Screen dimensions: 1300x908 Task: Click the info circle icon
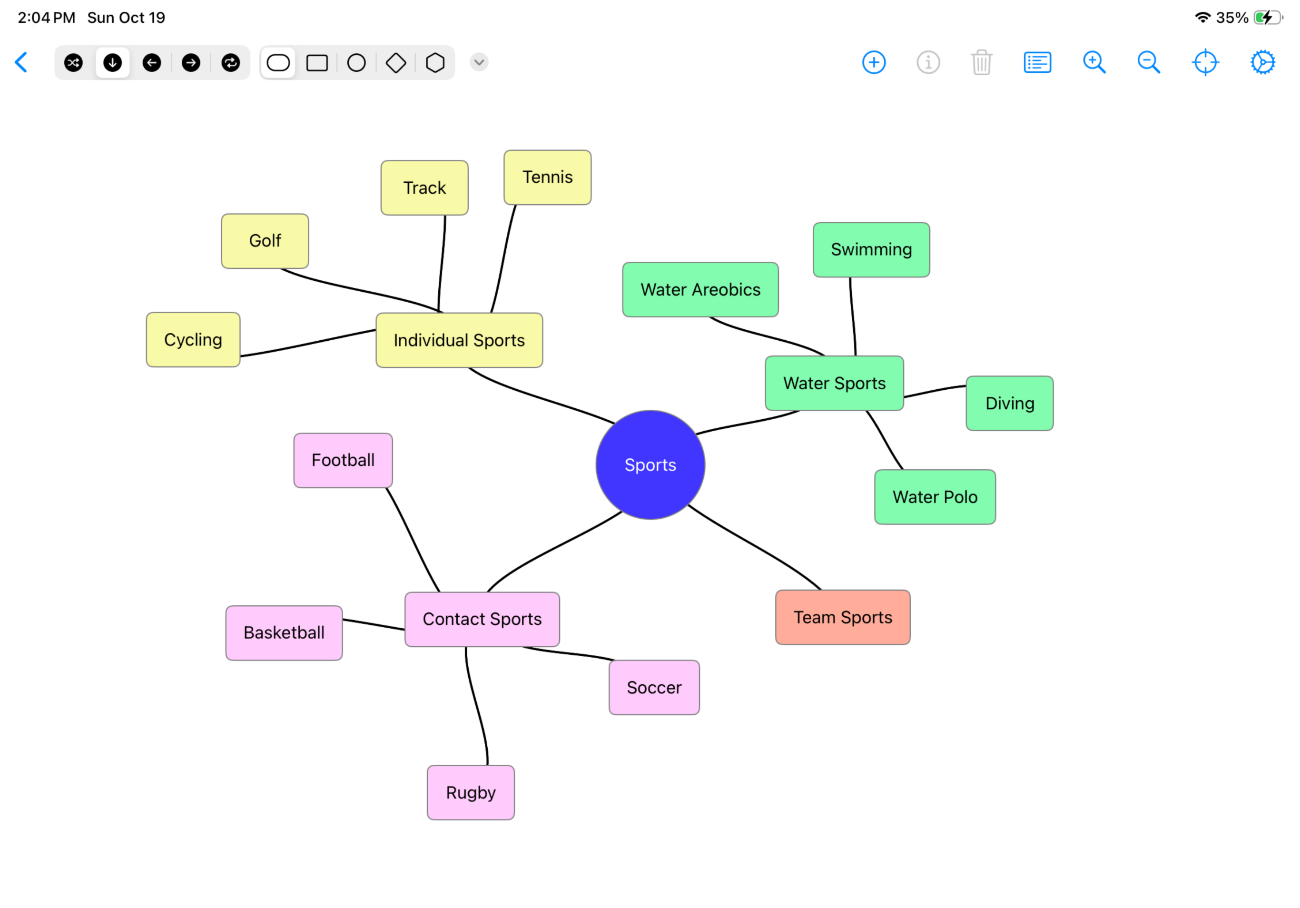coord(928,62)
